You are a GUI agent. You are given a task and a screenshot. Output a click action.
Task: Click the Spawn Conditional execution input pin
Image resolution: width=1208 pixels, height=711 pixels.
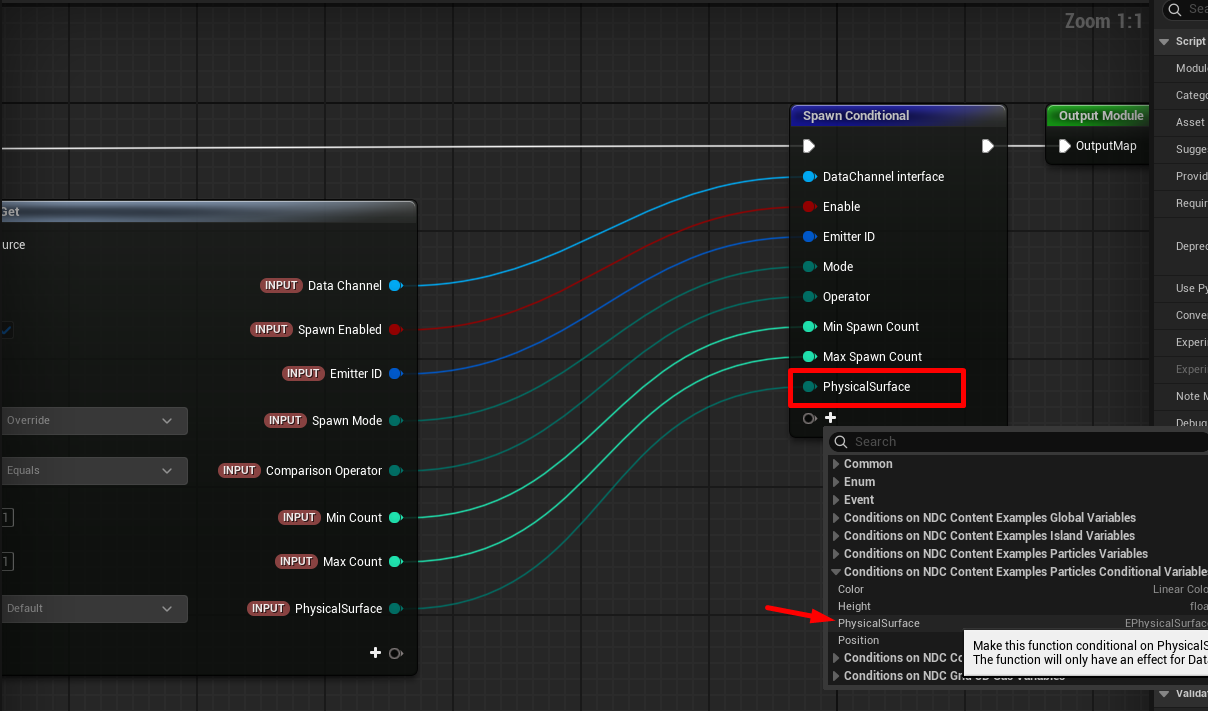click(x=809, y=146)
